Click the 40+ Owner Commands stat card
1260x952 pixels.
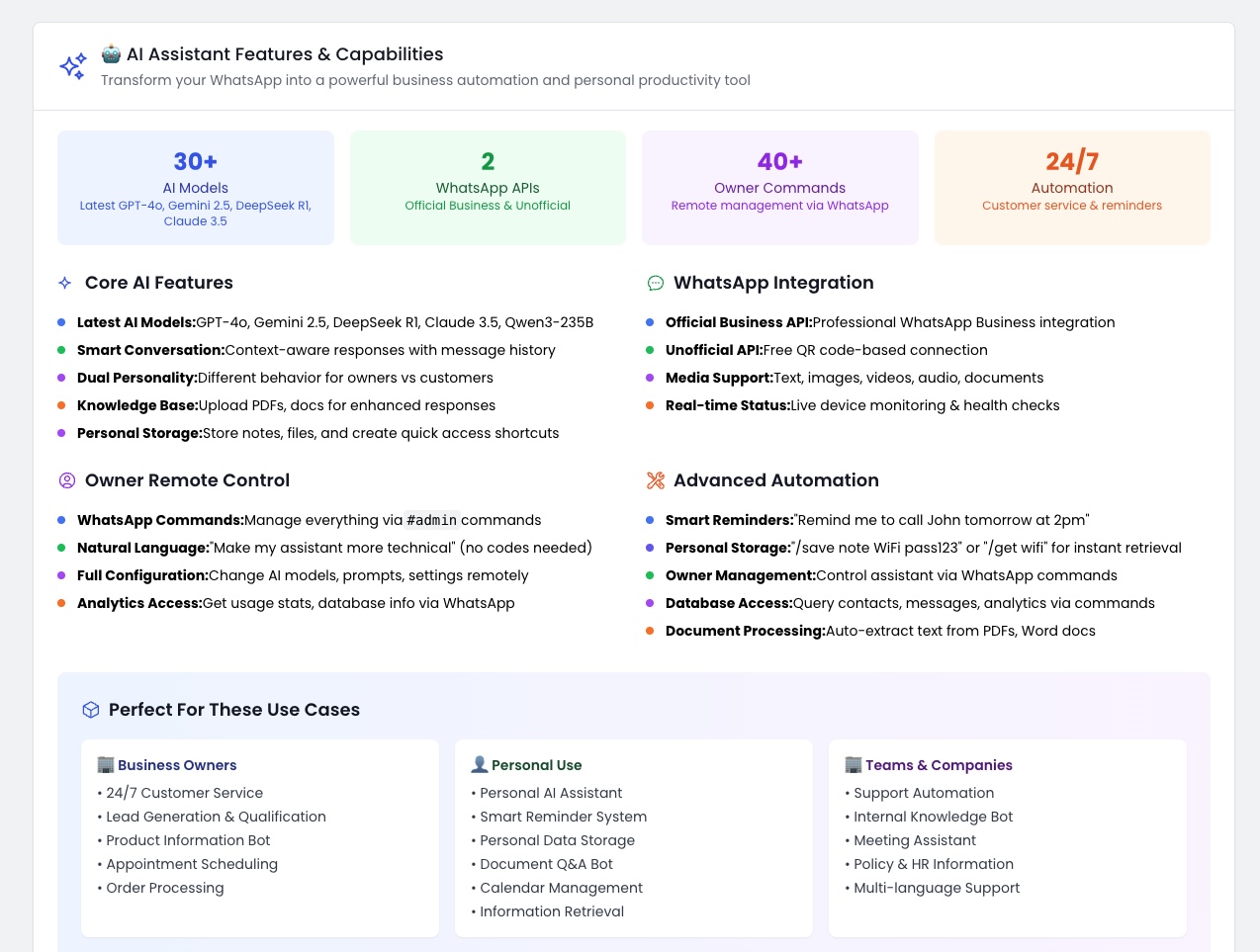(779, 187)
